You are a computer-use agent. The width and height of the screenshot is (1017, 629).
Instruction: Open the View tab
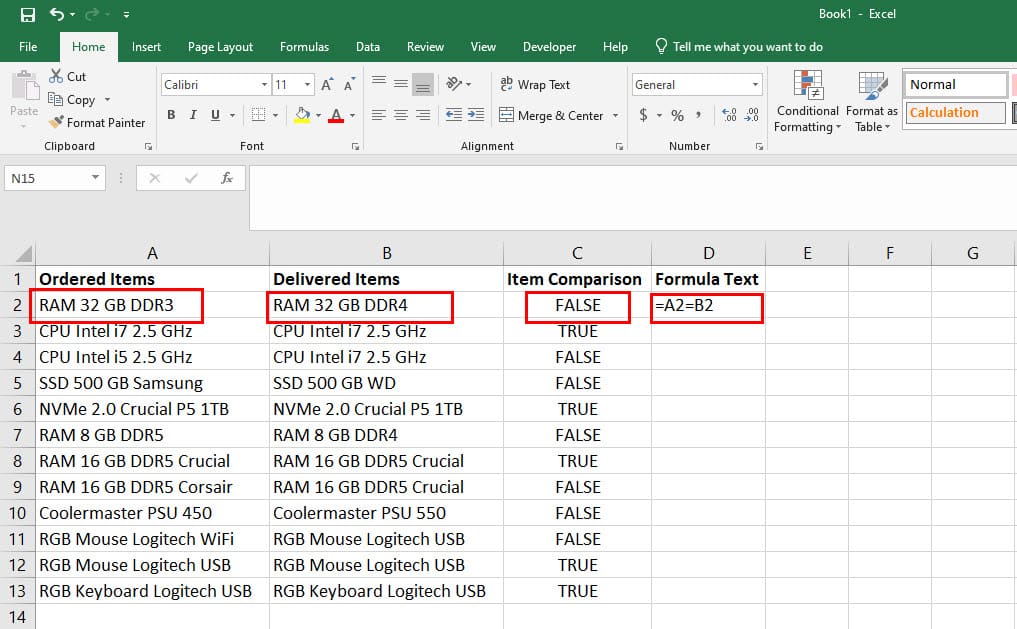tap(483, 47)
